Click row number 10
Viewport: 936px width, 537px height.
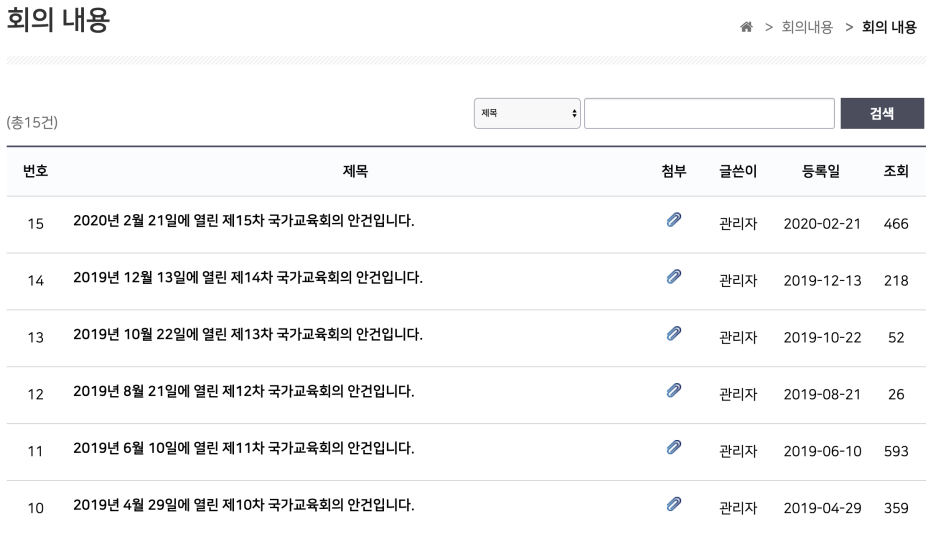[35, 508]
